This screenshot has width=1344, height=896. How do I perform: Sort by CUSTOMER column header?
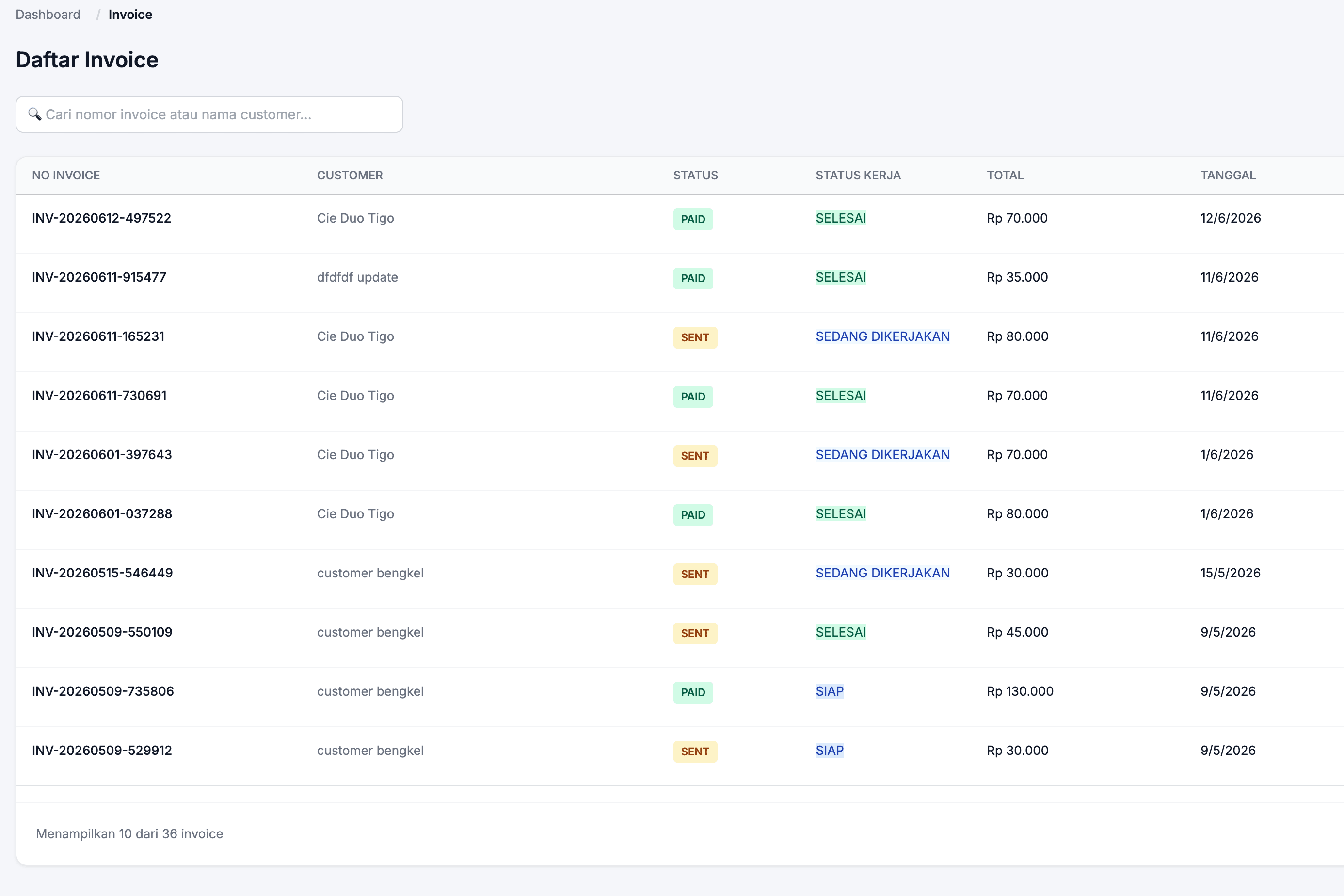point(350,176)
